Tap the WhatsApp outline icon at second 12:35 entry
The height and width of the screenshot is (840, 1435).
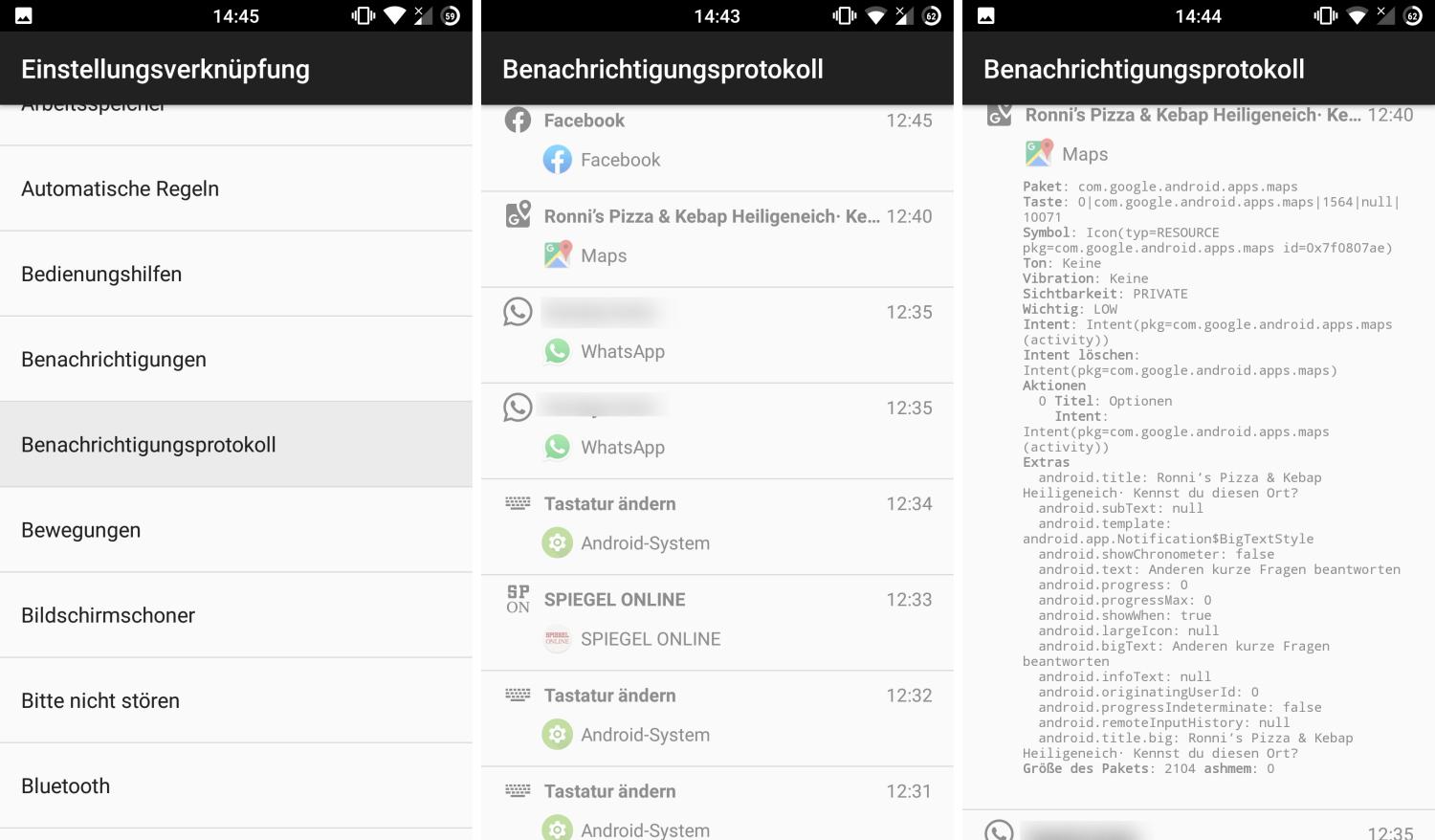click(518, 408)
